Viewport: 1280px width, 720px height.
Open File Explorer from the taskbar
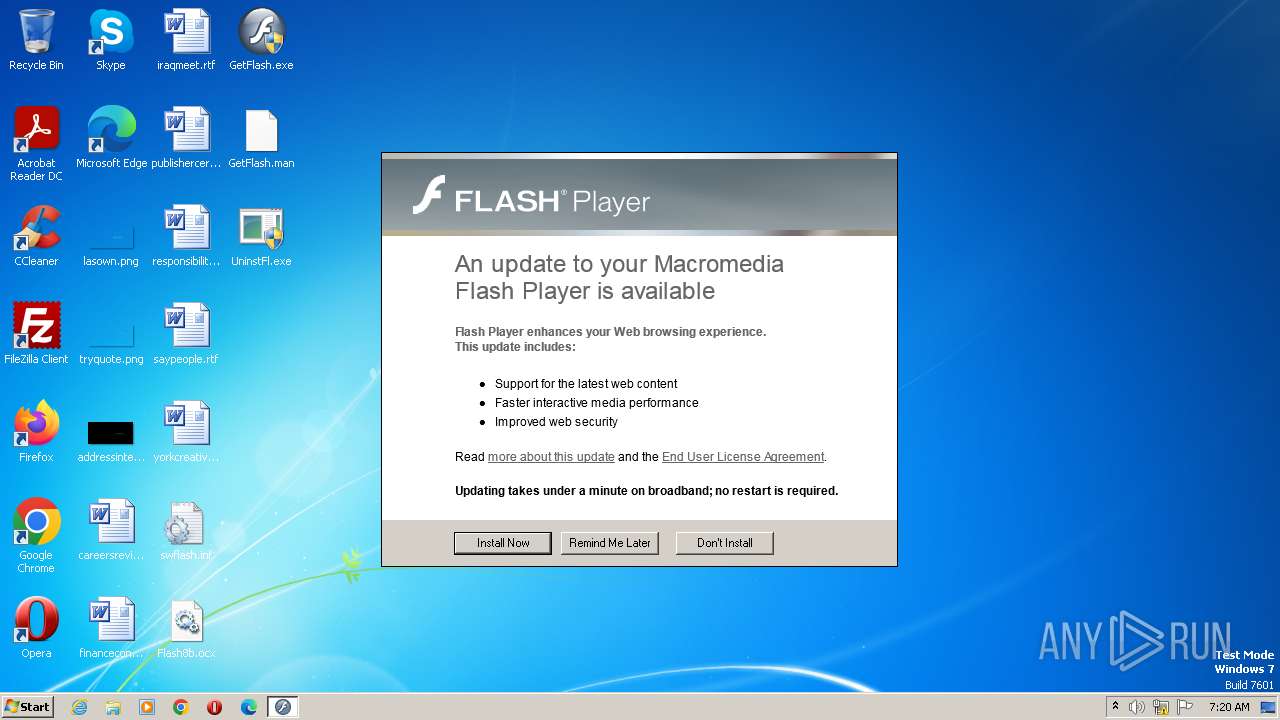click(113, 707)
